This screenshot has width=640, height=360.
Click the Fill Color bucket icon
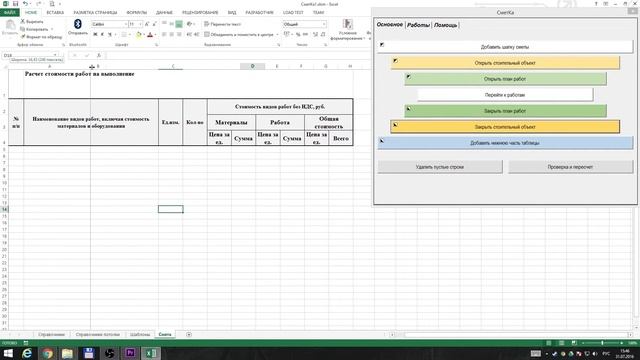tap(138, 35)
